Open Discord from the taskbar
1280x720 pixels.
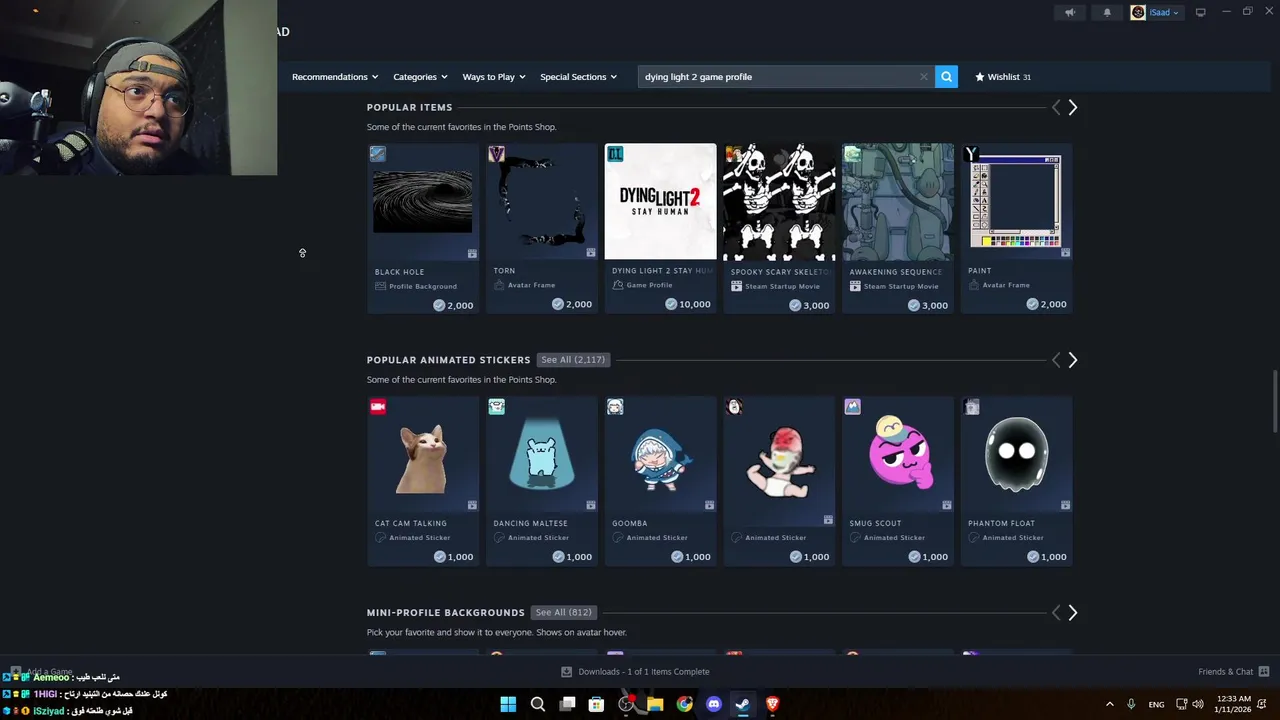click(x=713, y=704)
